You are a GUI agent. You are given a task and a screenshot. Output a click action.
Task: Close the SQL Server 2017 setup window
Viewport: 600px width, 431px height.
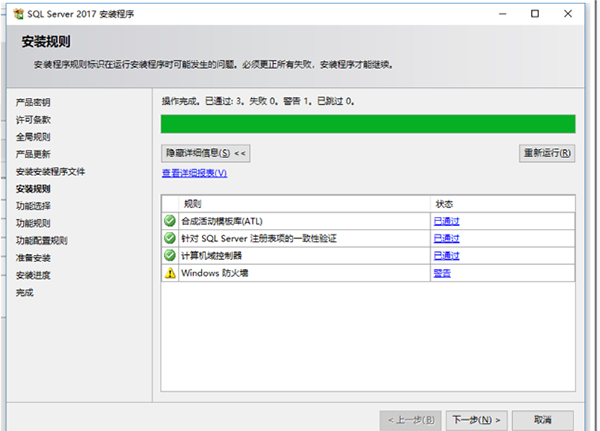(568, 14)
